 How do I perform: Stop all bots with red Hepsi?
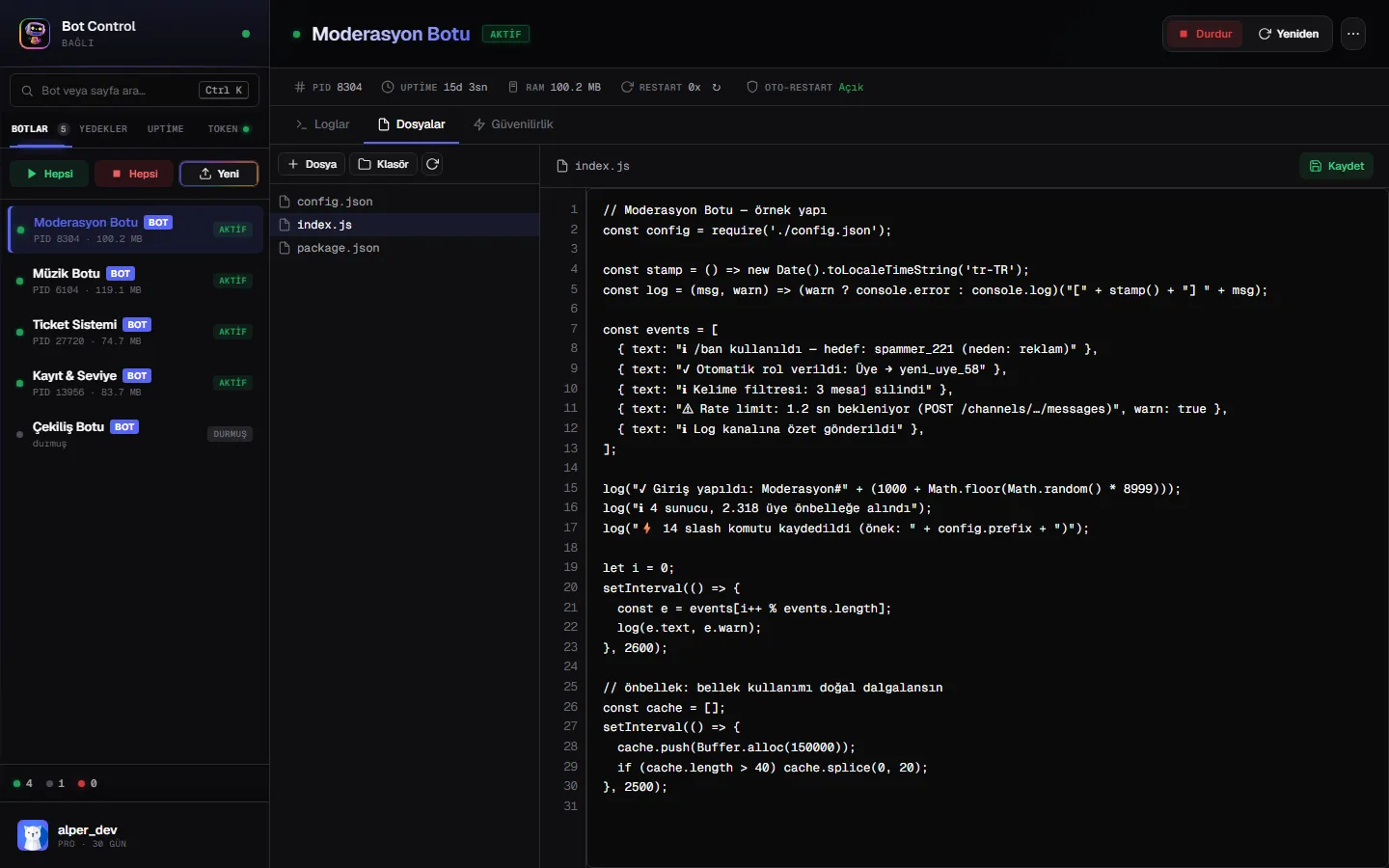pyautogui.click(x=134, y=174)
